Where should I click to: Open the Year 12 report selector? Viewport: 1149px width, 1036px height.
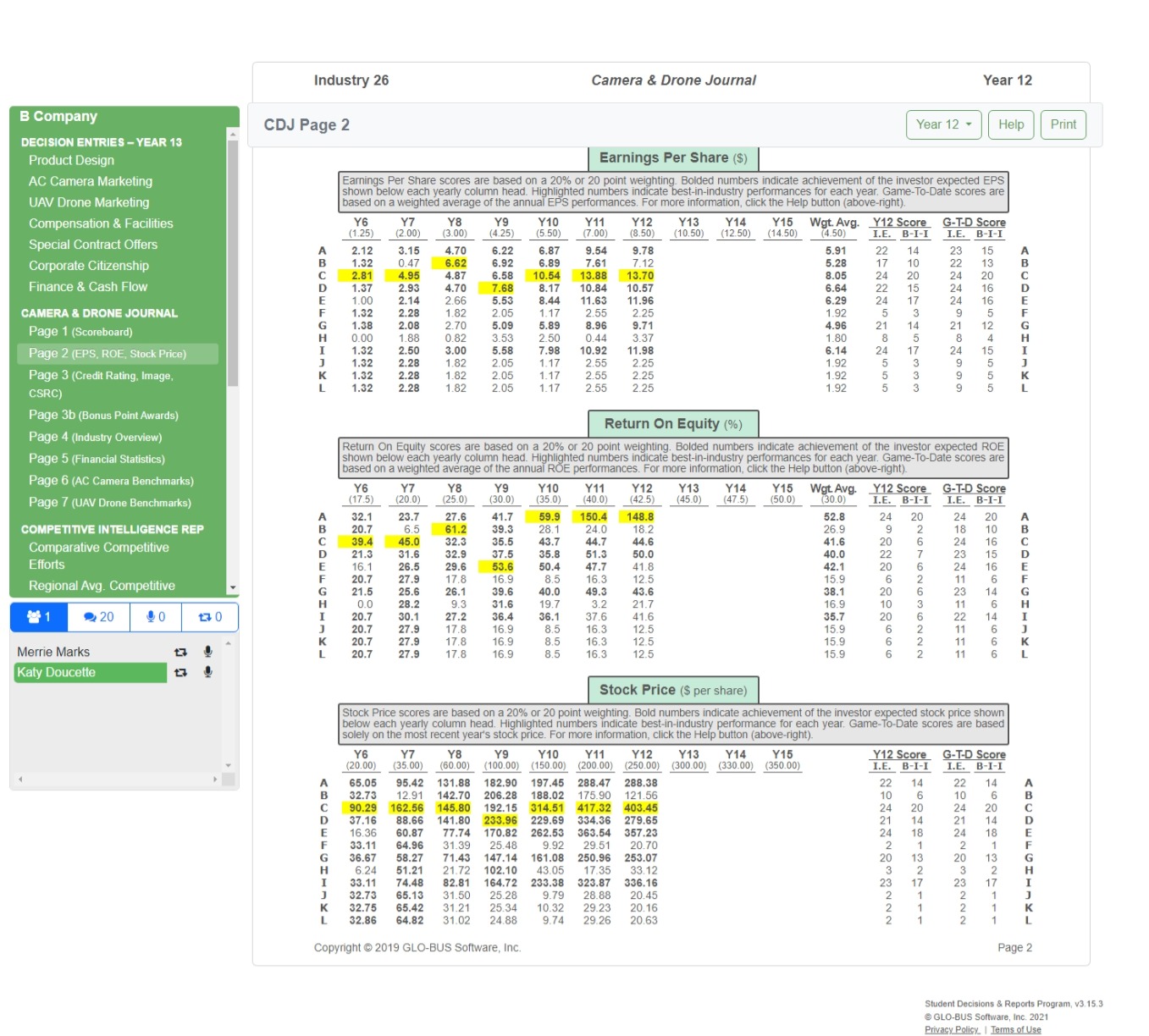coord(942,124)
